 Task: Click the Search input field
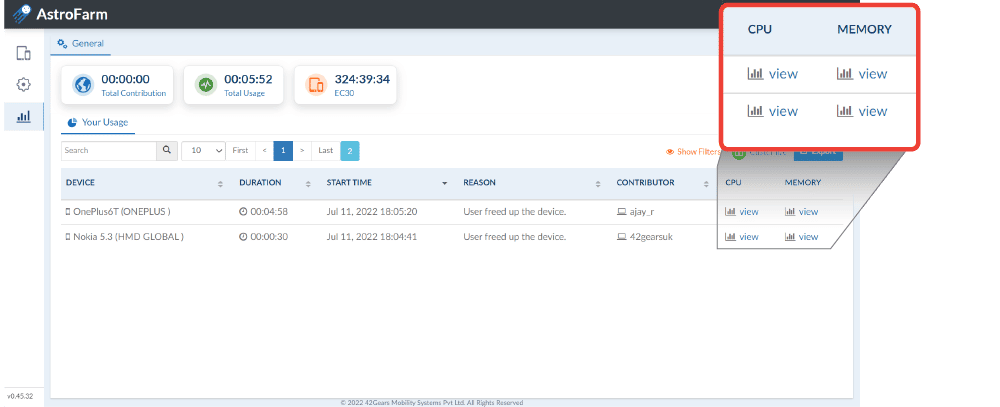[x=108, y=150]
